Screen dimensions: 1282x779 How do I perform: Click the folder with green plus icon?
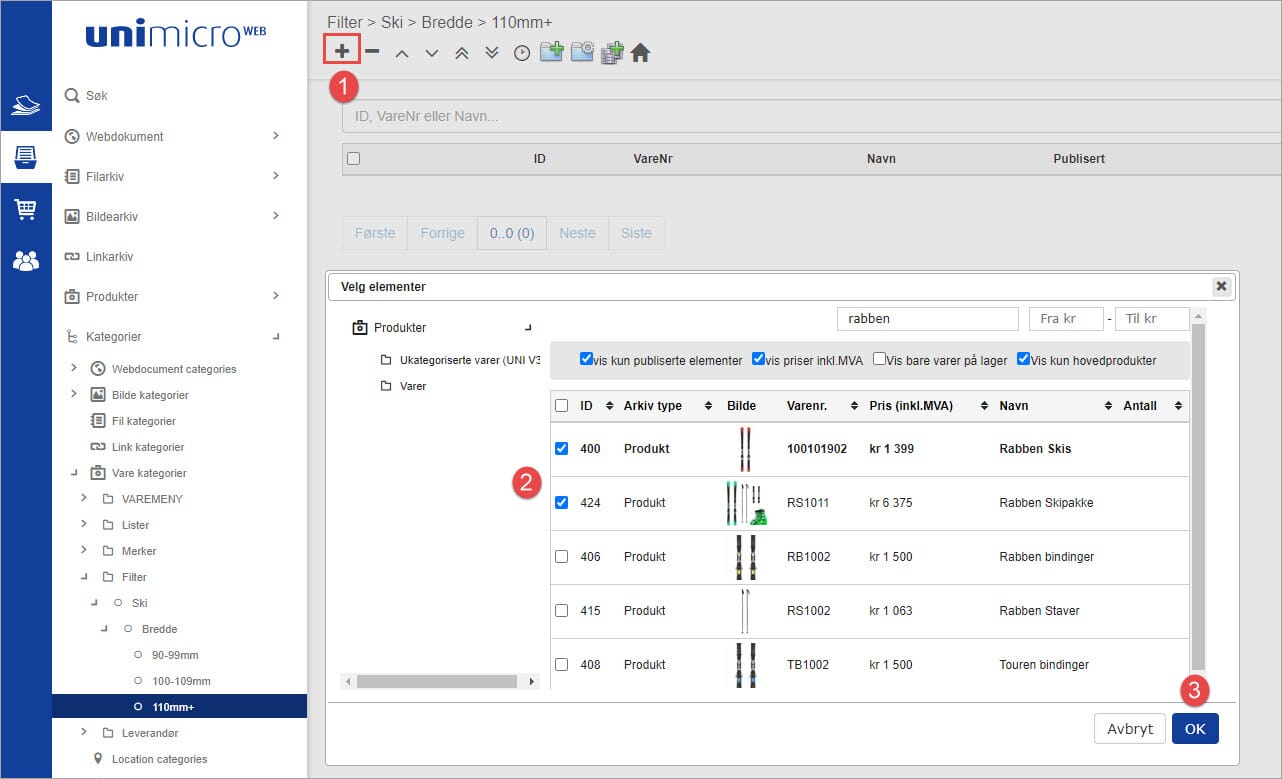[552, 52]
